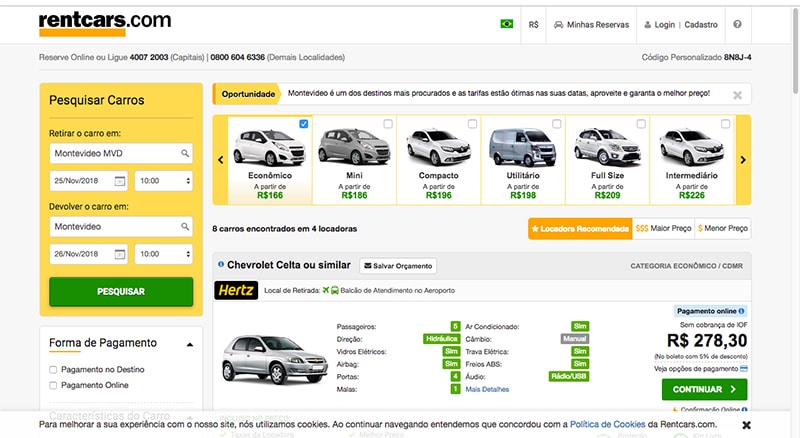Open the R$ currency selector
The image size is (800, 438).
click(533, 25)
